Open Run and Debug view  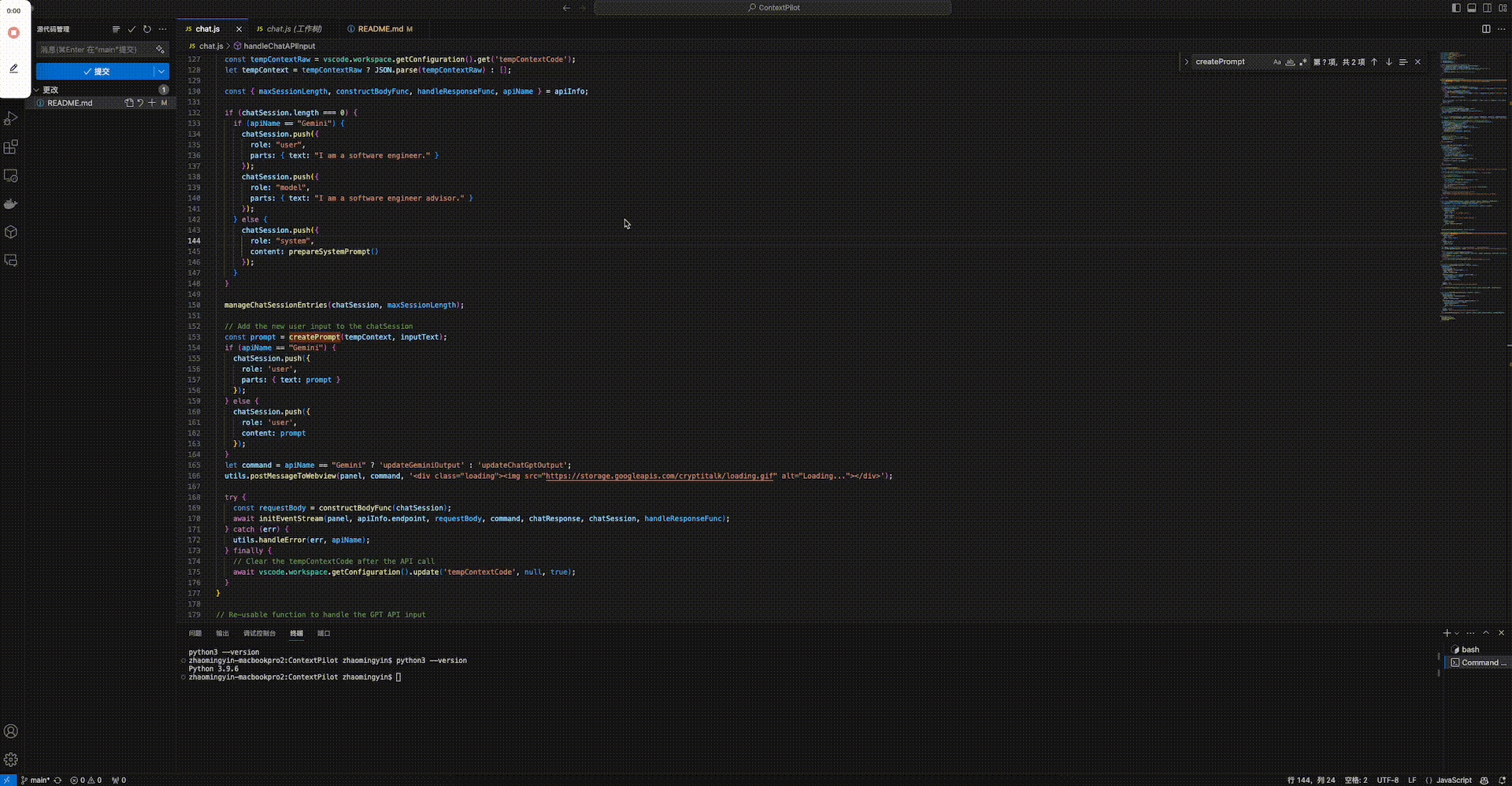pyautogui.click(x=11, y=119)
